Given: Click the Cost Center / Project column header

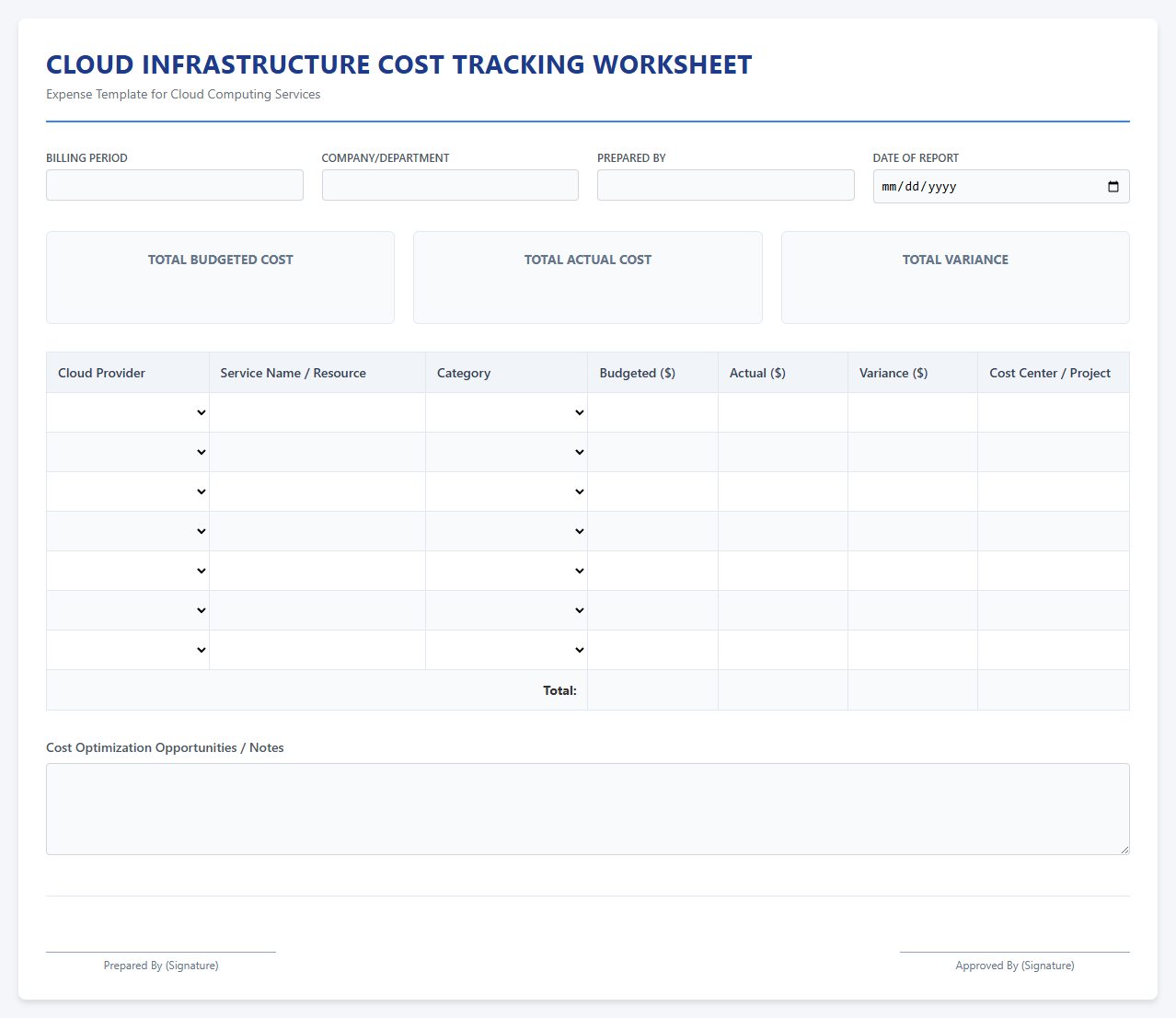Looking at the screenshot, I should [x=1054, y=373].
